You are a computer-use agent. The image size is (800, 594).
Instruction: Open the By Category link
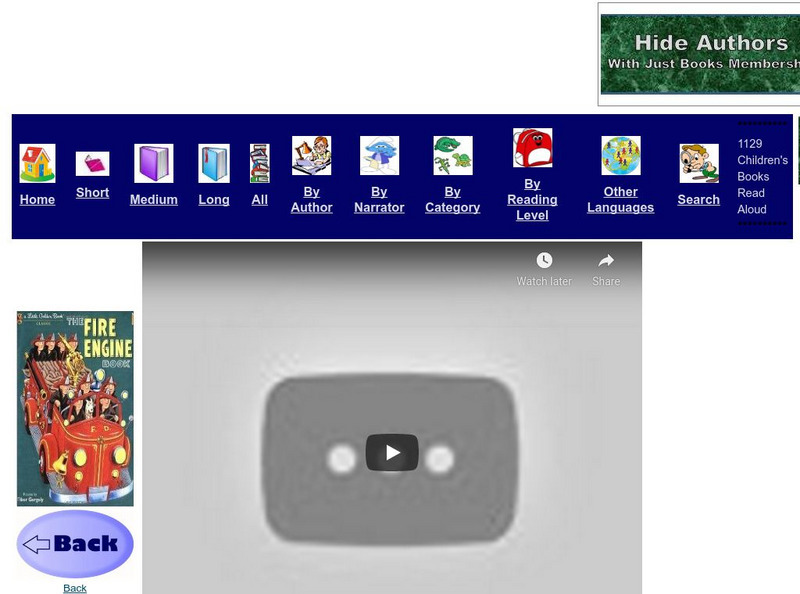pos(453,200)
